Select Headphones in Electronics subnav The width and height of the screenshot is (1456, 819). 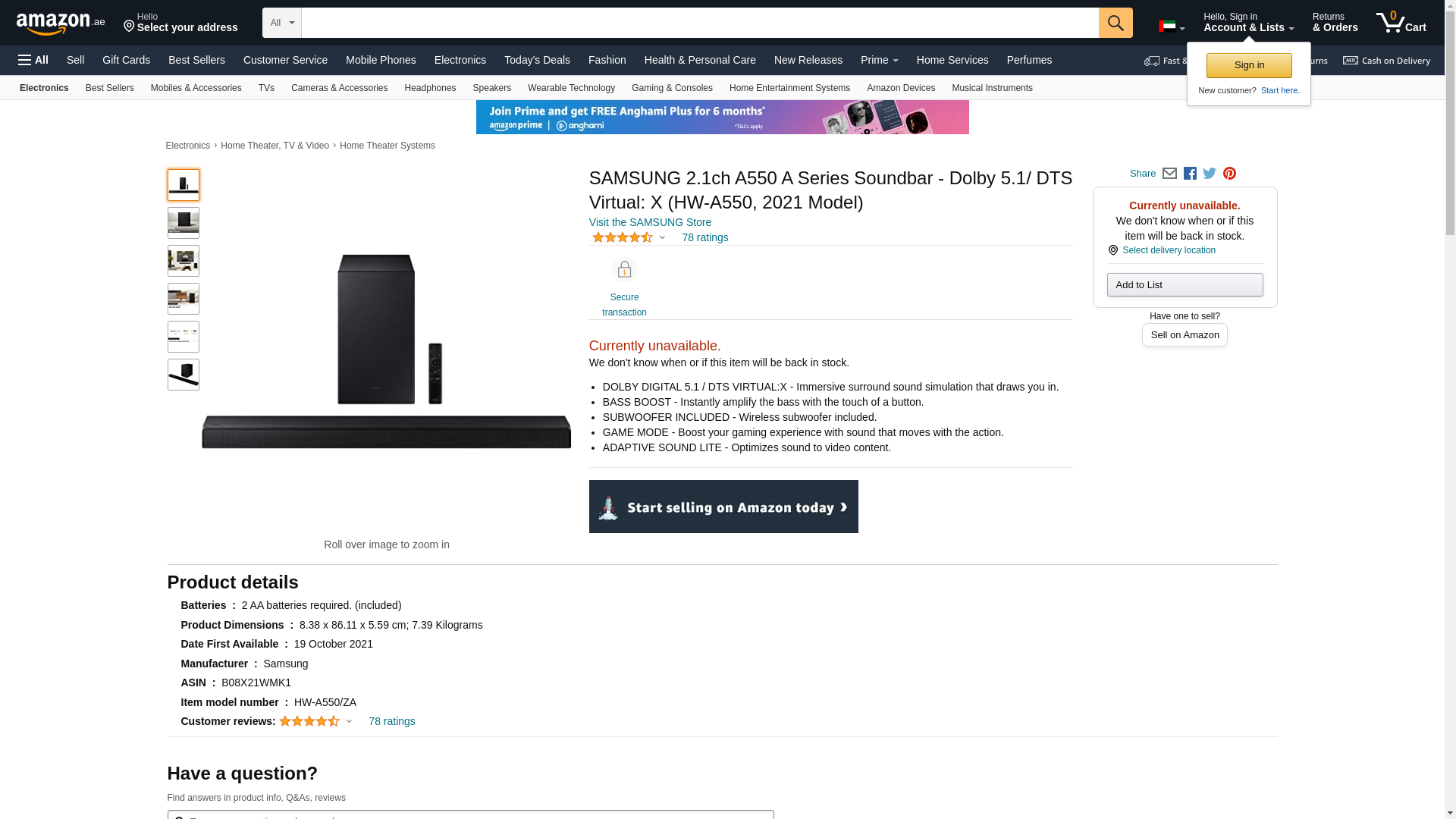pyautogui.click(x=430, y=88)
